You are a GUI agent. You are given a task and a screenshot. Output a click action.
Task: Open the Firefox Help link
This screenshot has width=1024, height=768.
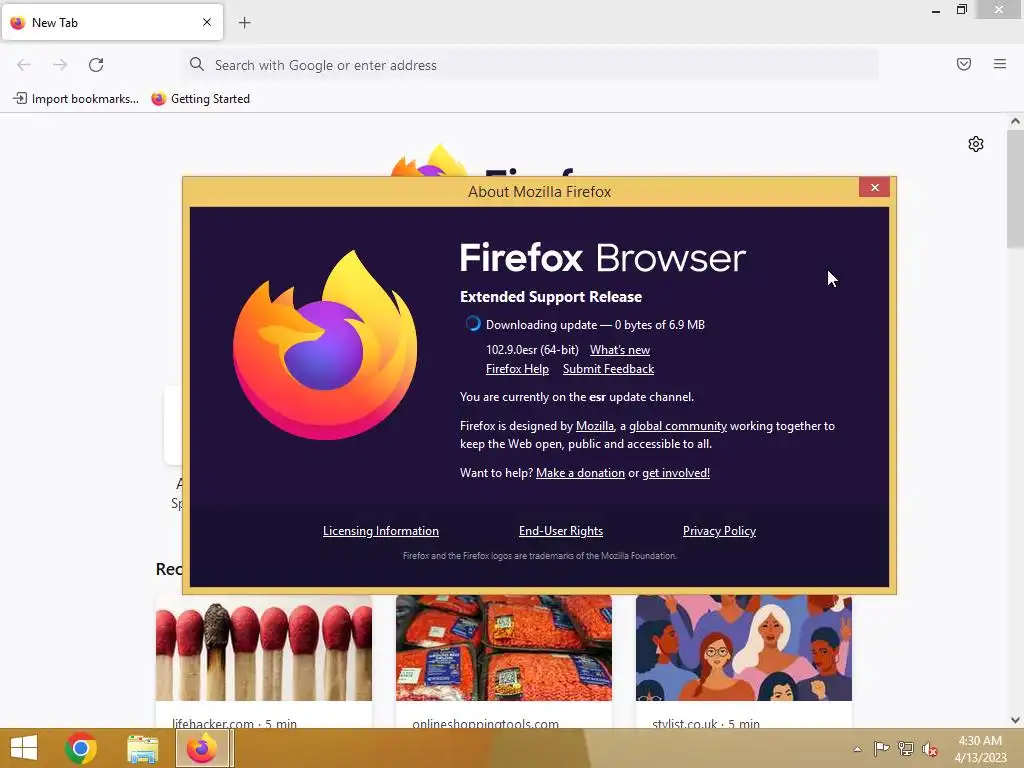517,369
